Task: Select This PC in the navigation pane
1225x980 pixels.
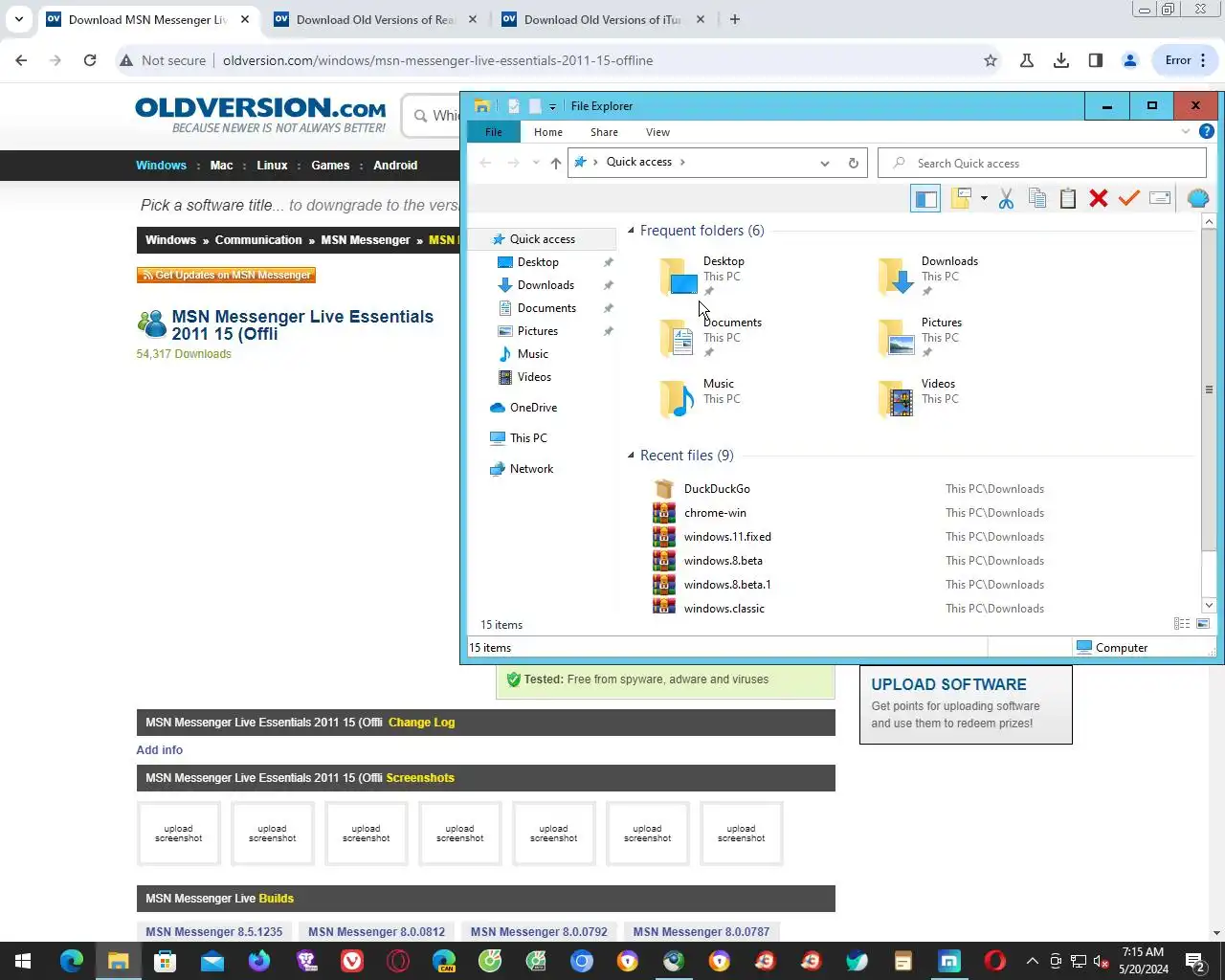Action: coord(528,438)
